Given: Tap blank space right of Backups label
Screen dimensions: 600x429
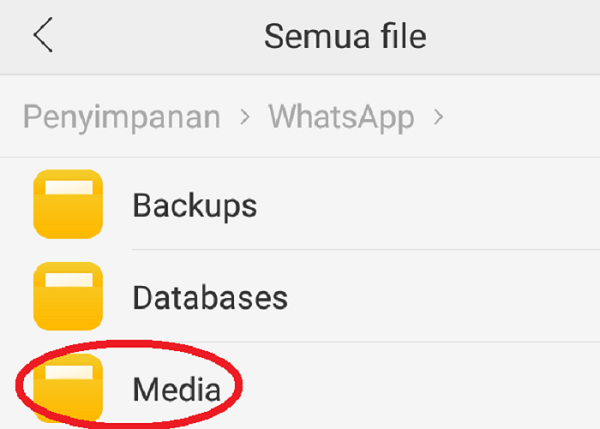Looking at the screenshot, I should click(430, 206).
